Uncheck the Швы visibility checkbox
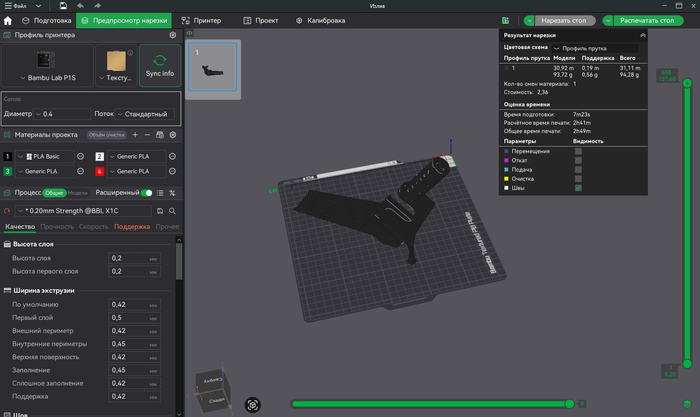 point(578,187)
